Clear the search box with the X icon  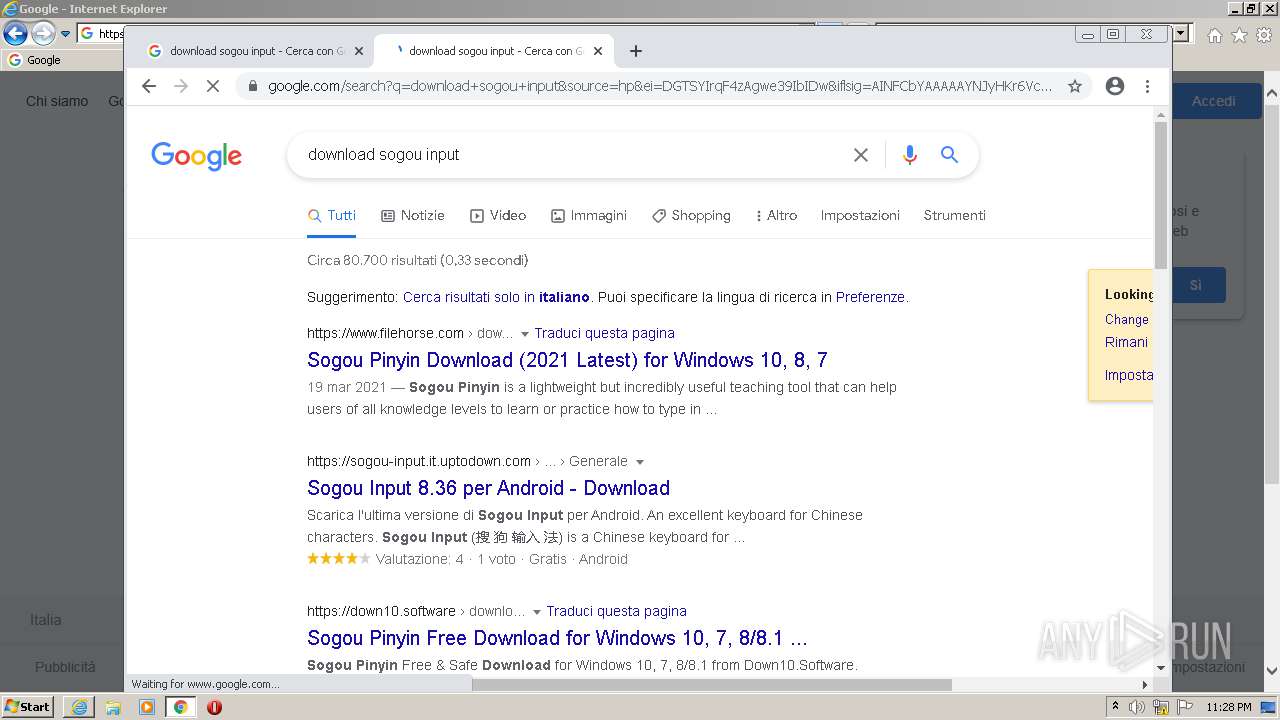tap(861, 155)
